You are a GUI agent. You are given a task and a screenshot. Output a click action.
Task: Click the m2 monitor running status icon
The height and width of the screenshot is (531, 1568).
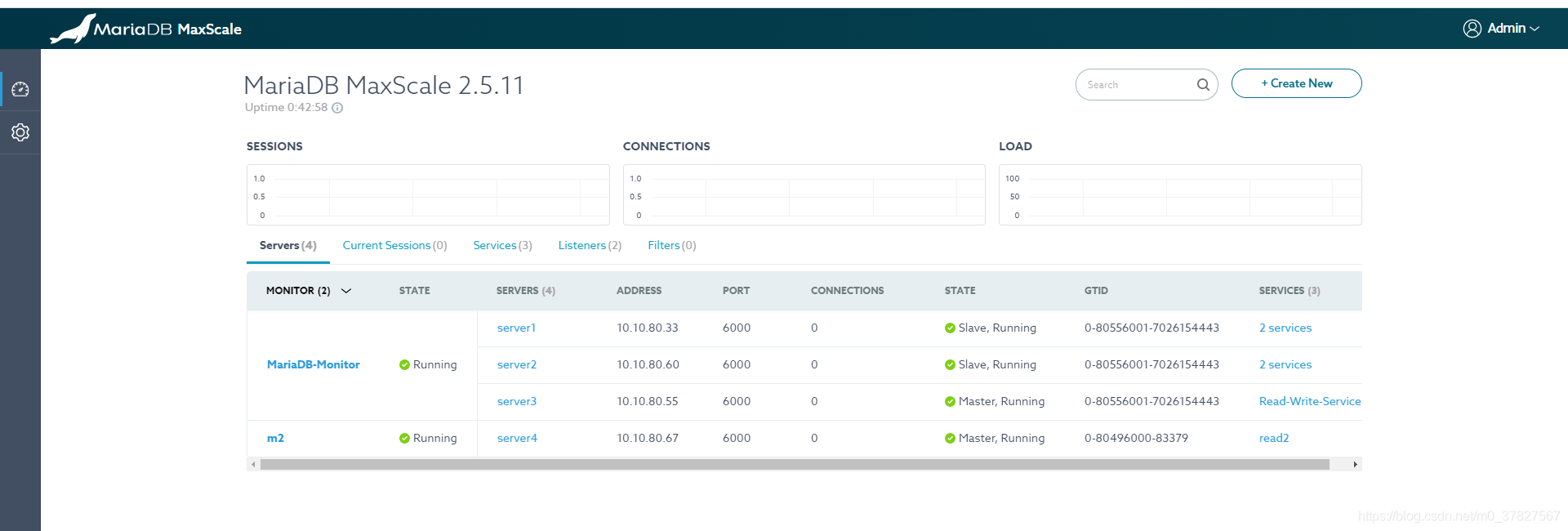[x=404, y=439]
